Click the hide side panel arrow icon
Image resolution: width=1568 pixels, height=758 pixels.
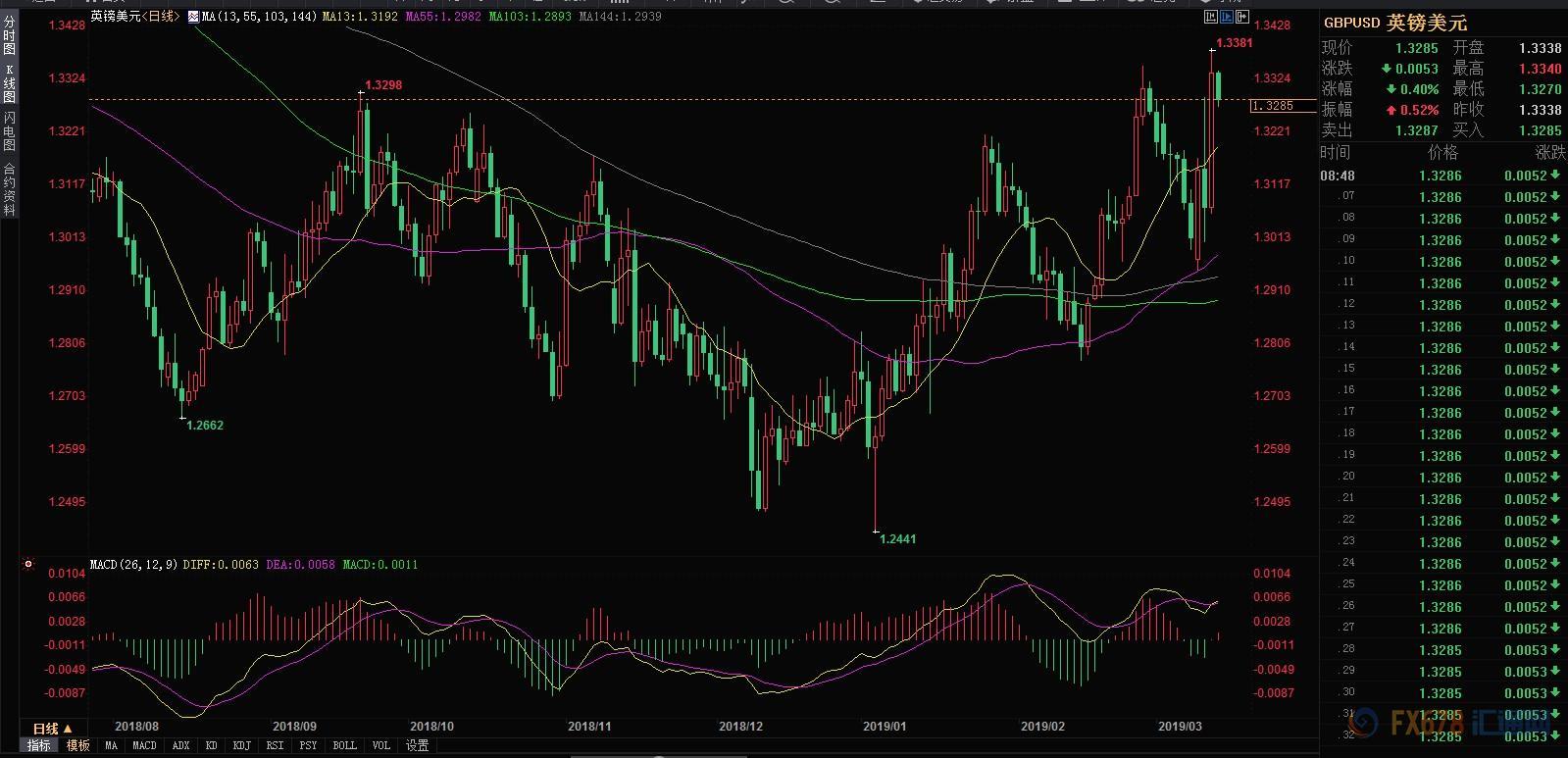pyautogui.click(x=1241, y=17)
